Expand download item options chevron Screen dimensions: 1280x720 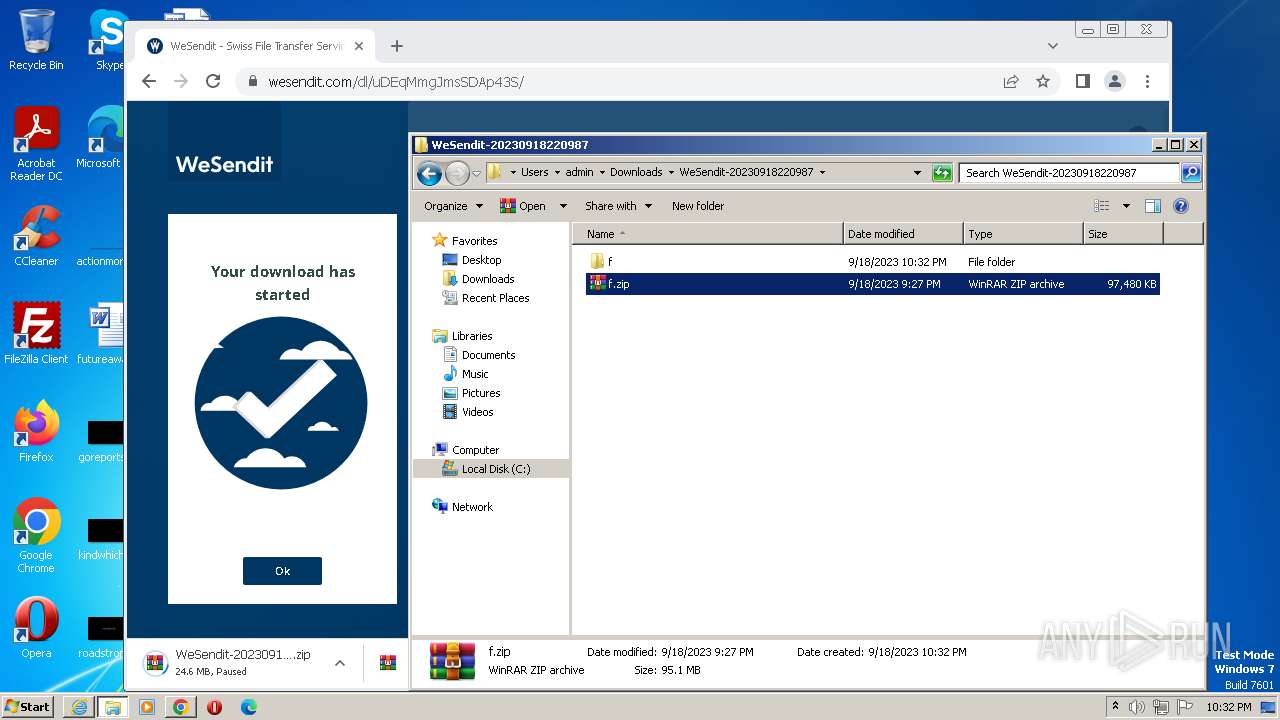(340, 663)
